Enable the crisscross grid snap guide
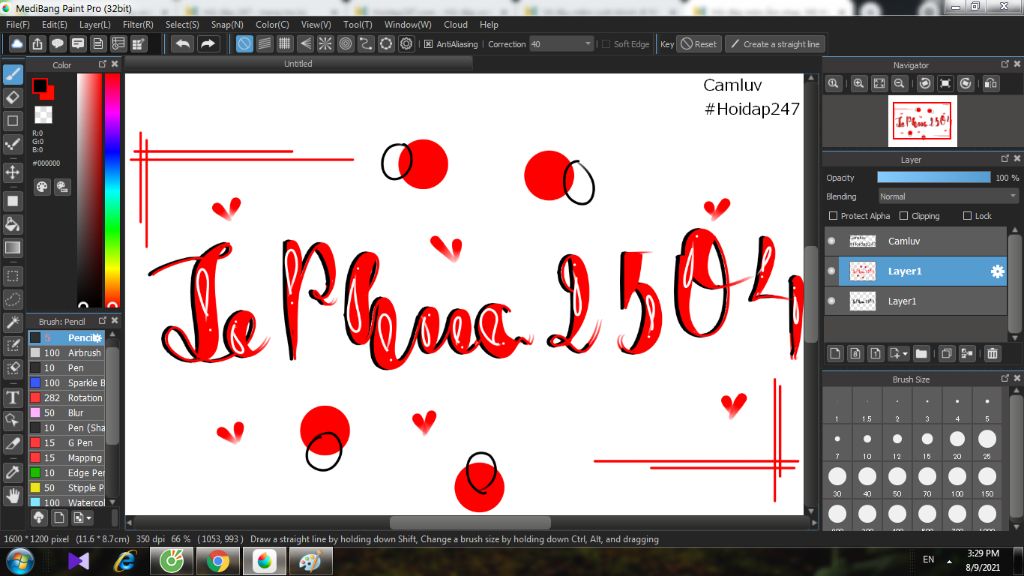 [285, 44]
